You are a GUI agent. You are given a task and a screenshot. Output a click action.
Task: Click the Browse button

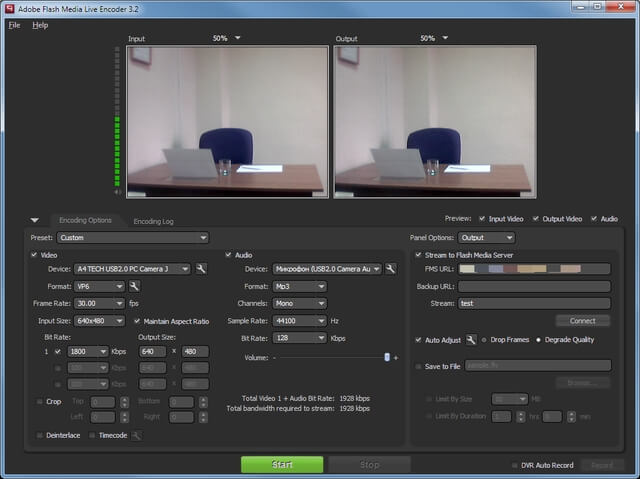point(582,383)
